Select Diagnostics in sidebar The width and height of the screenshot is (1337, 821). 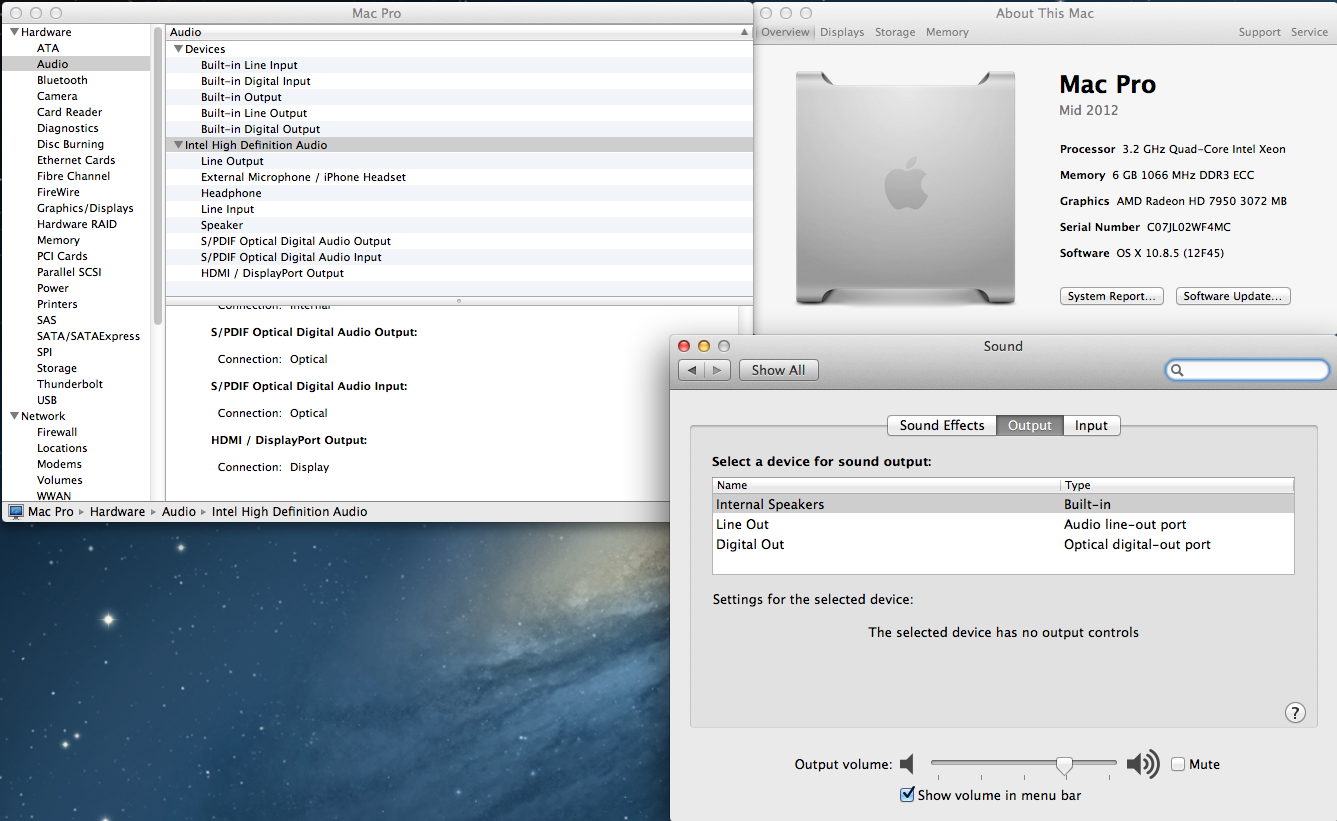click(x=68, y=128)
